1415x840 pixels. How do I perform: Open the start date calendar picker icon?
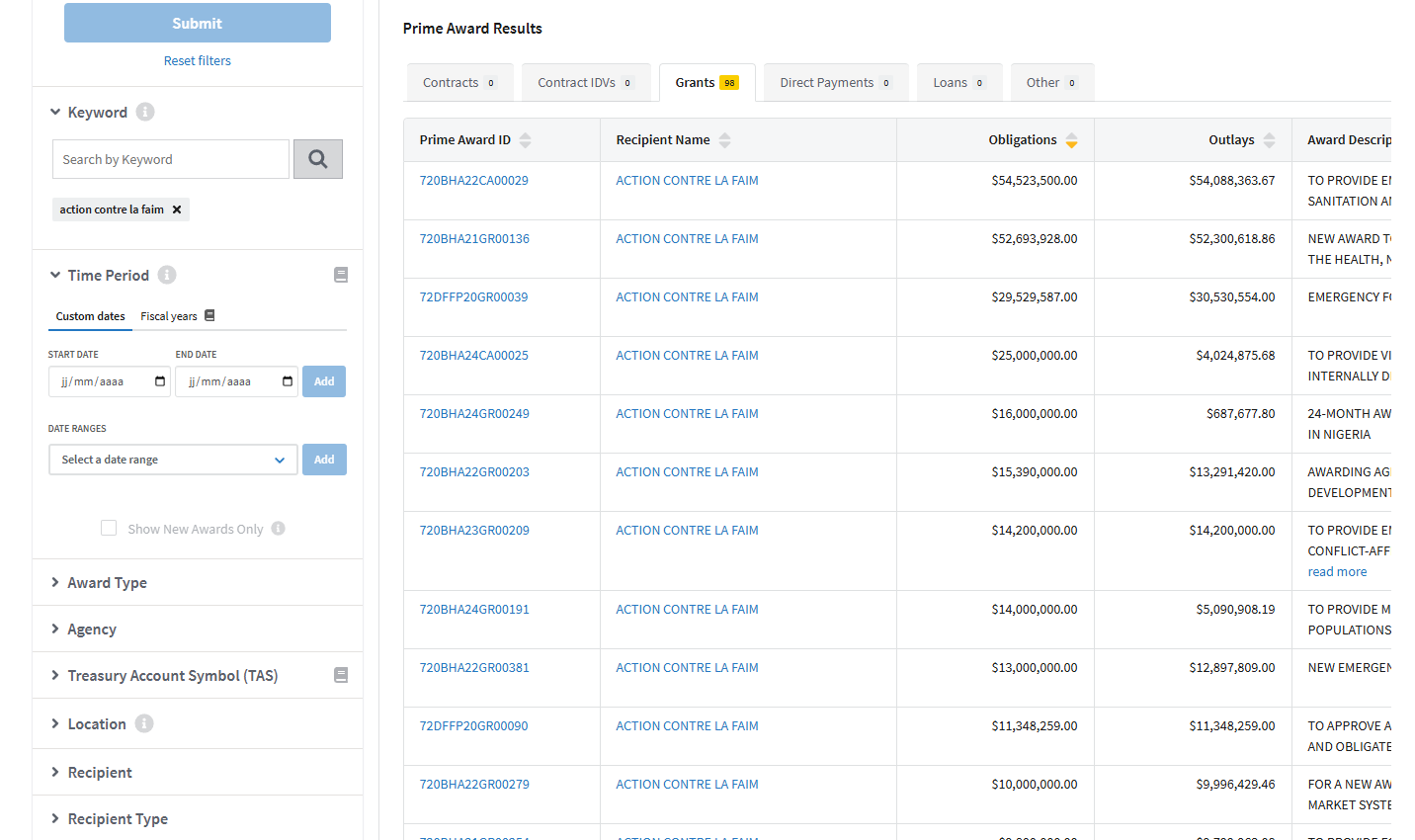point(160,381)
